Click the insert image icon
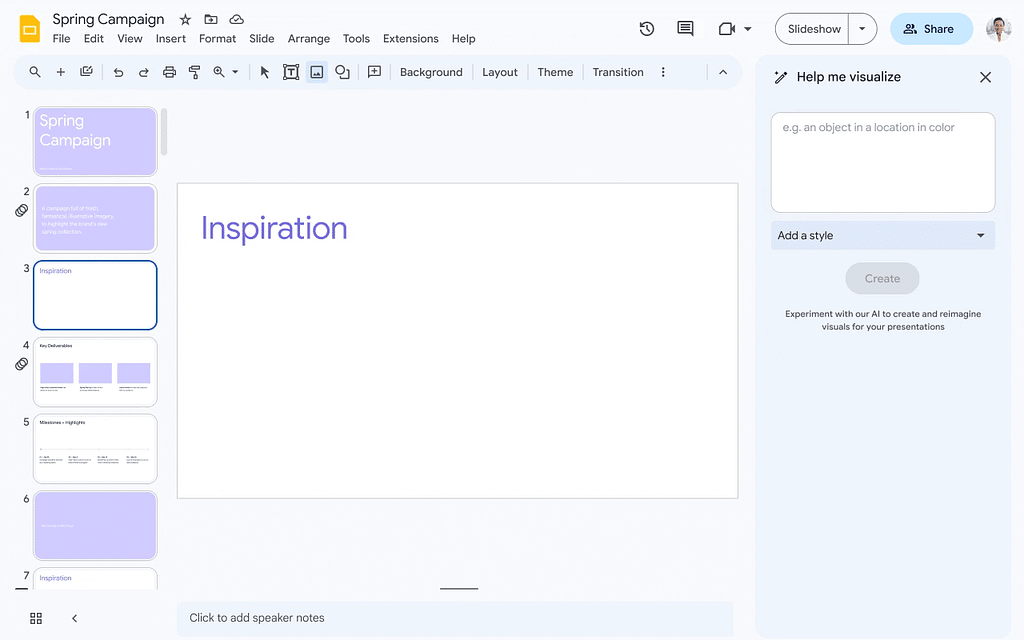 coord(317,72)
